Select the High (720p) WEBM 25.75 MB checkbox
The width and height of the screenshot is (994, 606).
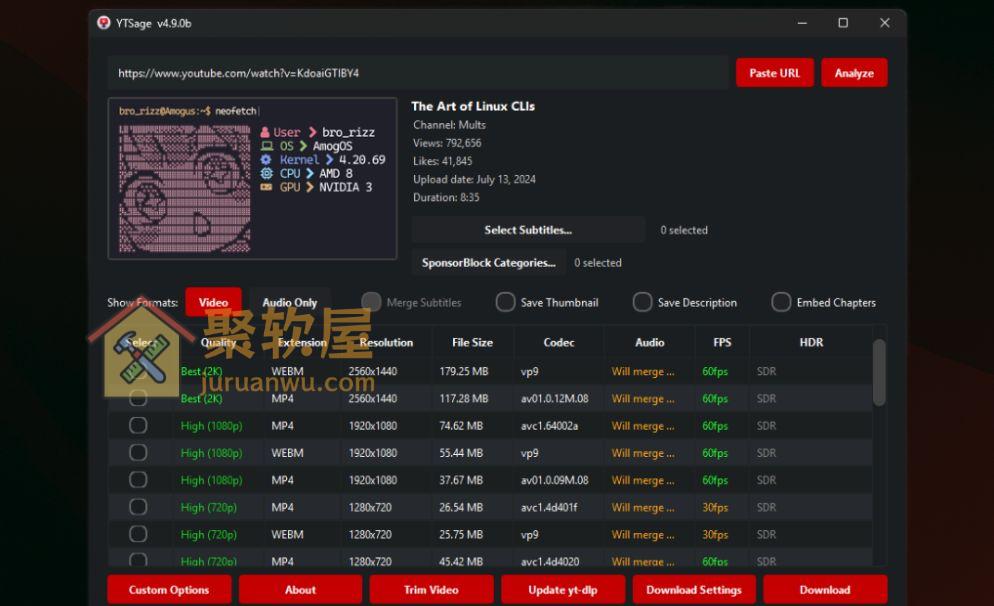138,534
